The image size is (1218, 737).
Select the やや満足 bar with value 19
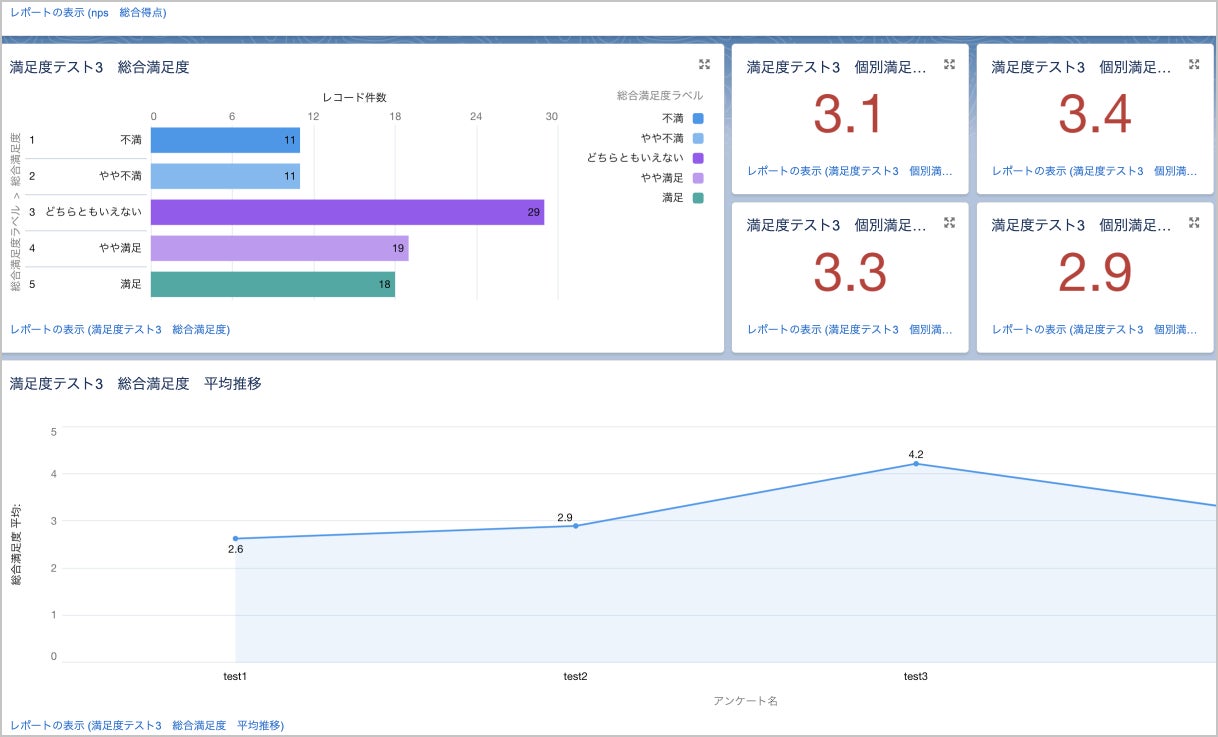pyautogui.click(x=279, y=248)
